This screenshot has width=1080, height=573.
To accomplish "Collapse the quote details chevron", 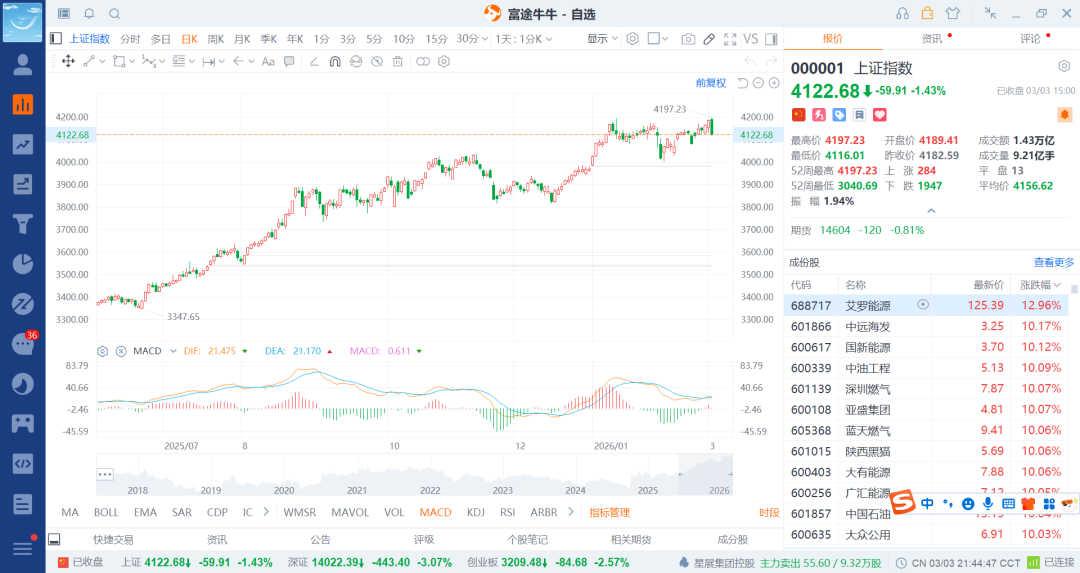I will pos(931,211).
